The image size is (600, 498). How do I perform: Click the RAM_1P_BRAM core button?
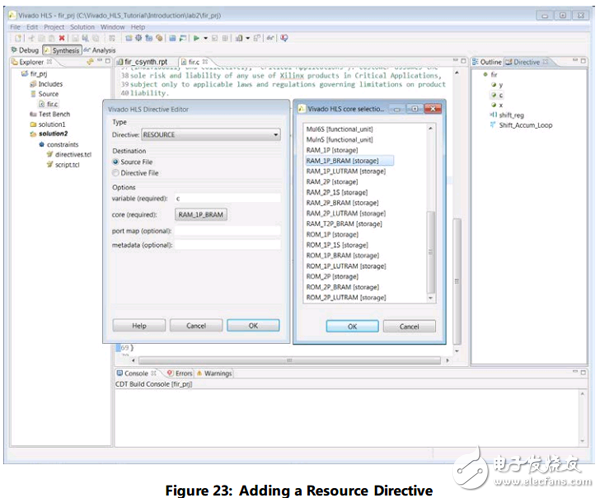(201, 215)
